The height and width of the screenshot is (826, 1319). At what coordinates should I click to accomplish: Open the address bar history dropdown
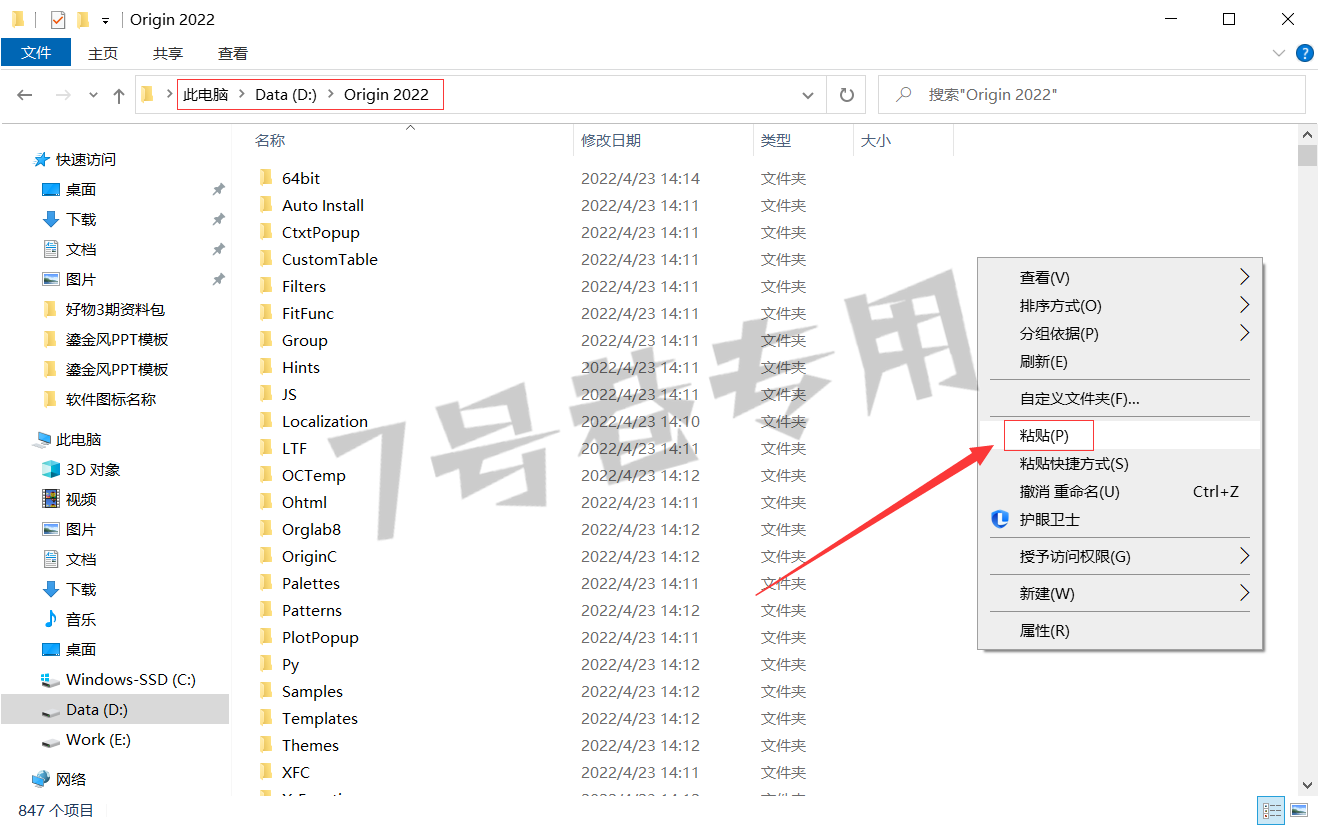808,95
